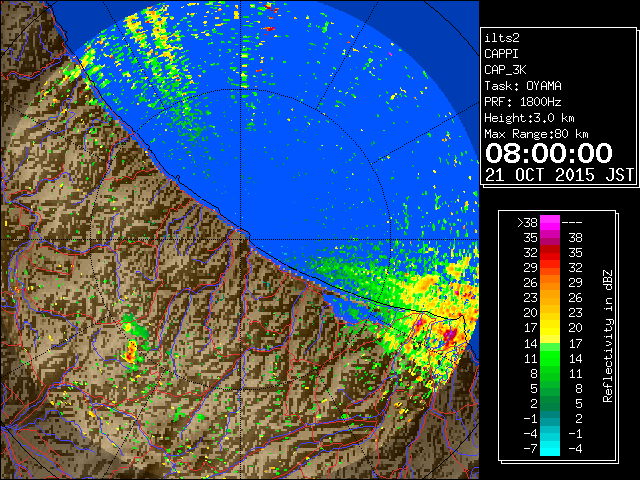Select the 'Height:3.0 km' line

tap(529, 118)
